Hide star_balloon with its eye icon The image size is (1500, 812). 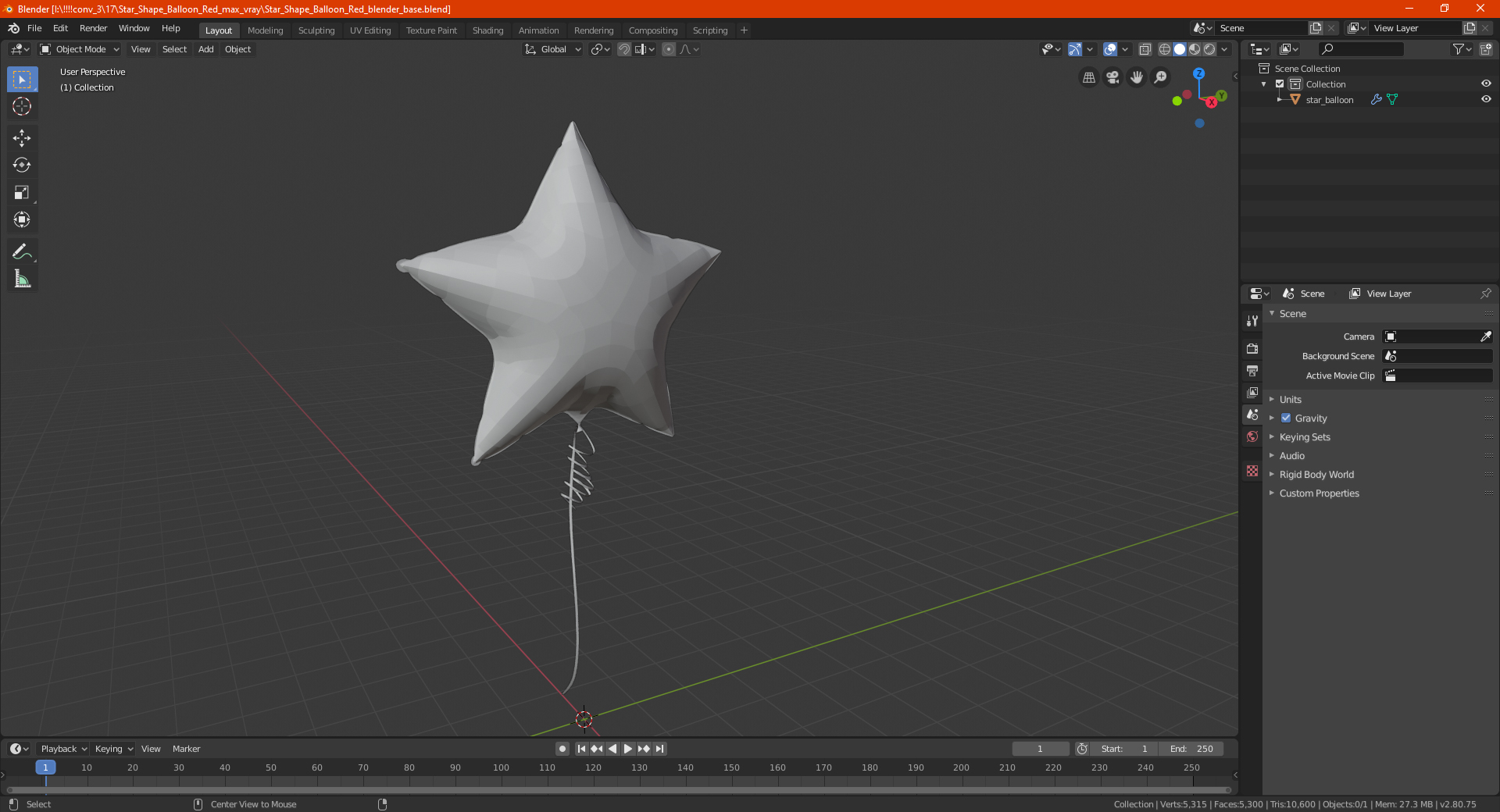point(1486,100)
